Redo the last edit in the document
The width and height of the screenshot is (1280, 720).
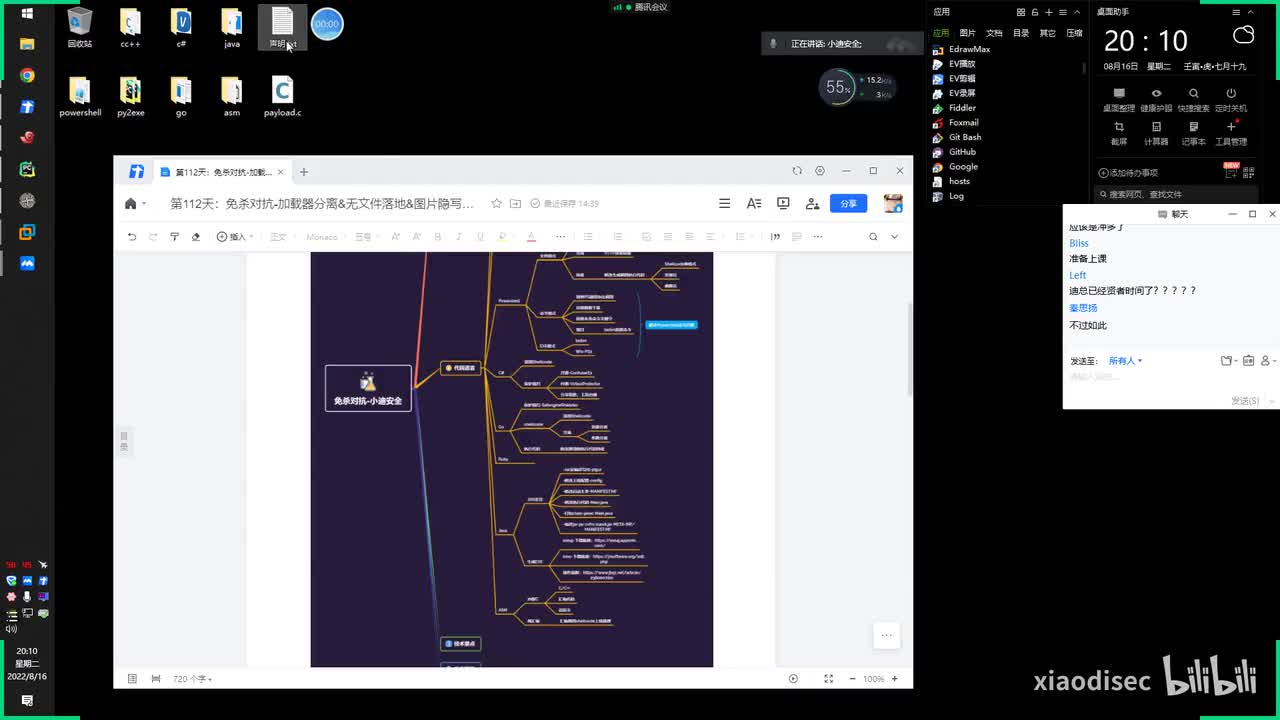point(153,237)
